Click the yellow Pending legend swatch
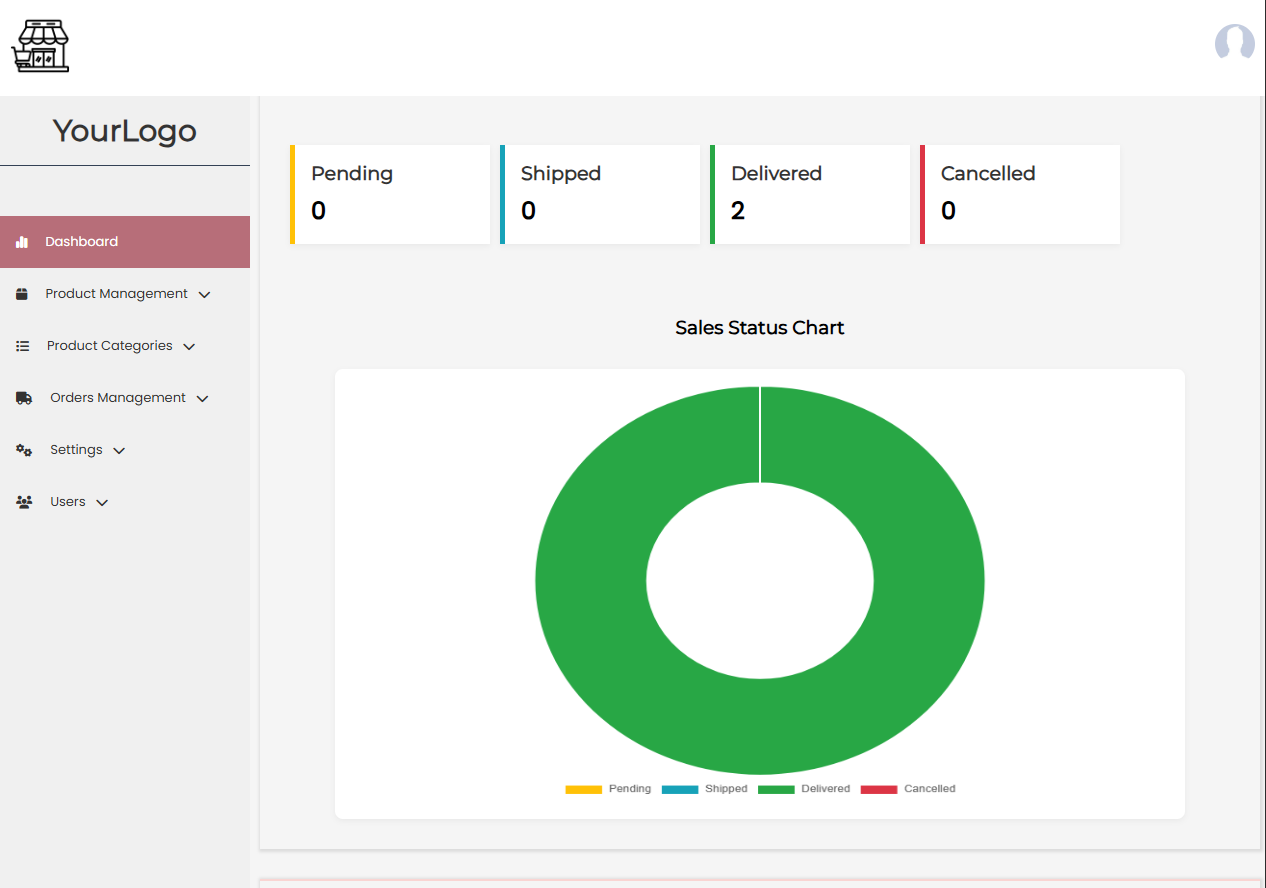1266x888 pixels. pyautogui.click(x=583, y=789)
